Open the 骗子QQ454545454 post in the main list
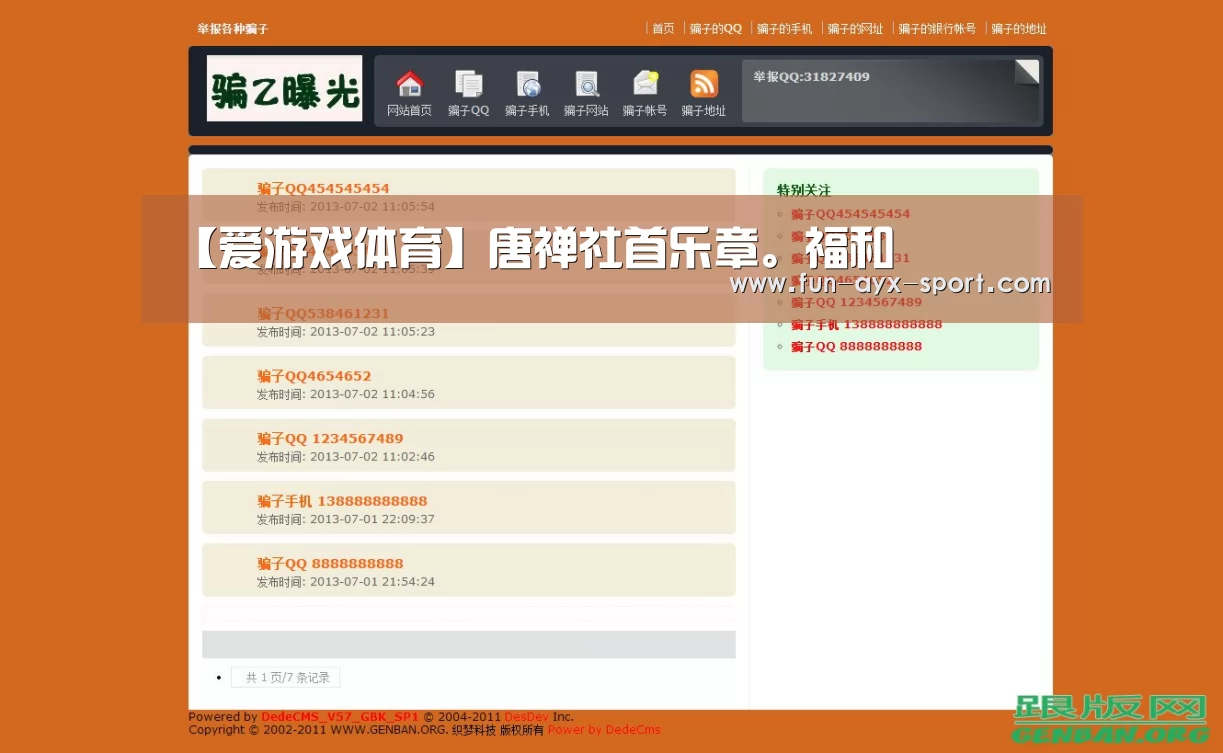Viewport: 1223px width, 753px height. (323, 188)
